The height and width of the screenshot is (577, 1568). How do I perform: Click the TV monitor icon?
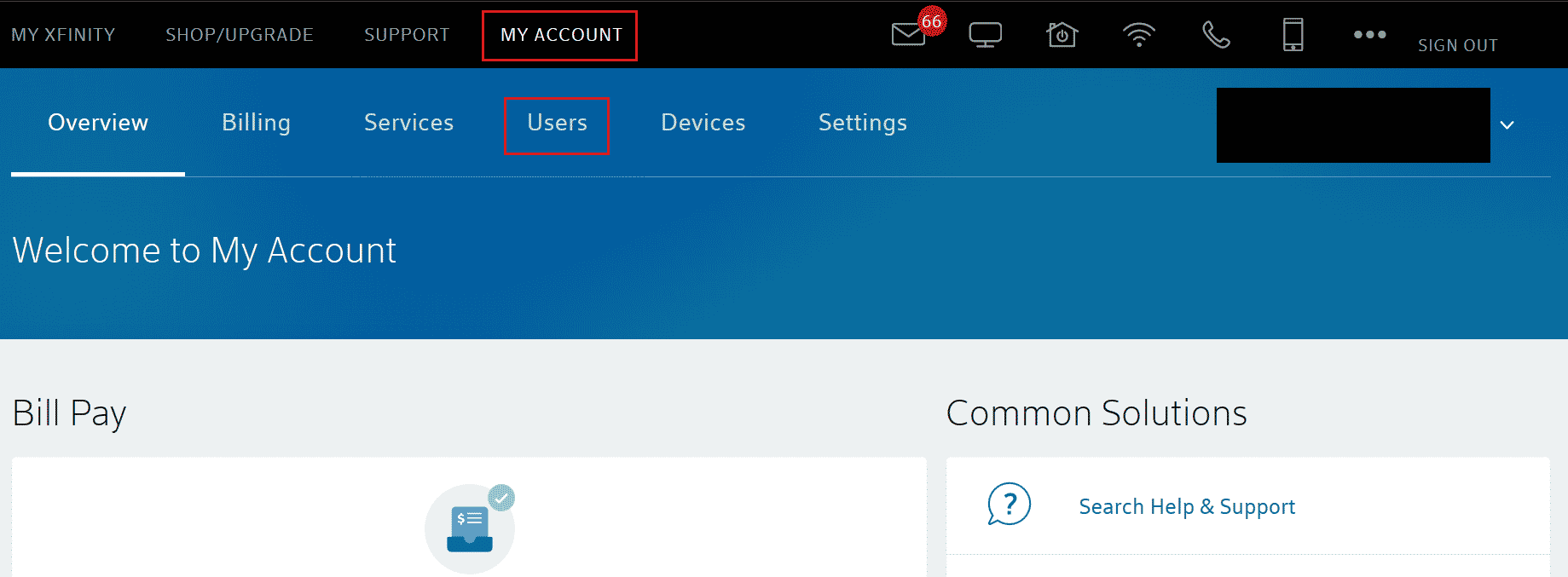[985, 35]
